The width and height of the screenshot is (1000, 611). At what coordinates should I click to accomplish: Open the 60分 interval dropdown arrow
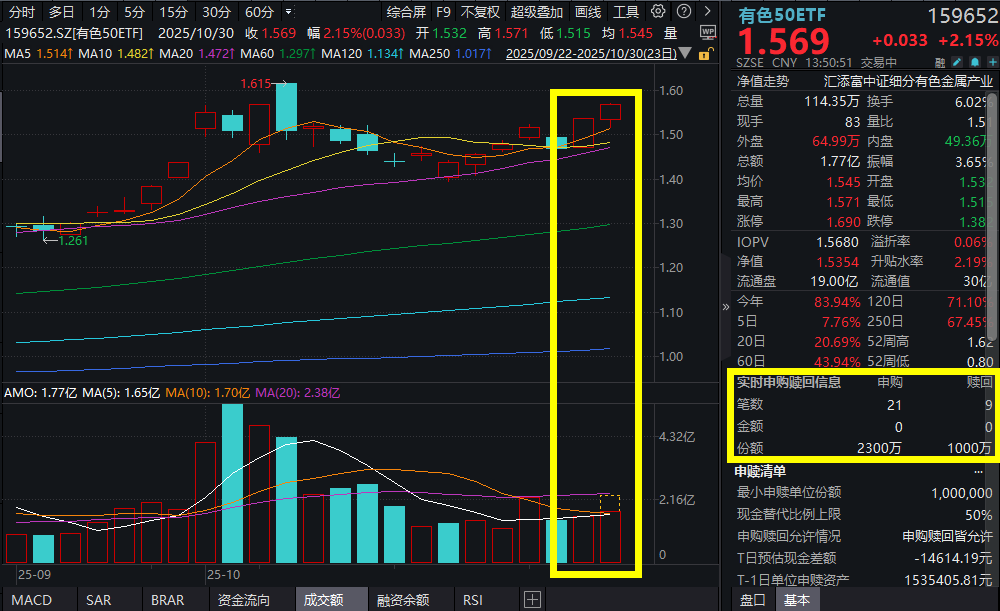pos(288,12)
